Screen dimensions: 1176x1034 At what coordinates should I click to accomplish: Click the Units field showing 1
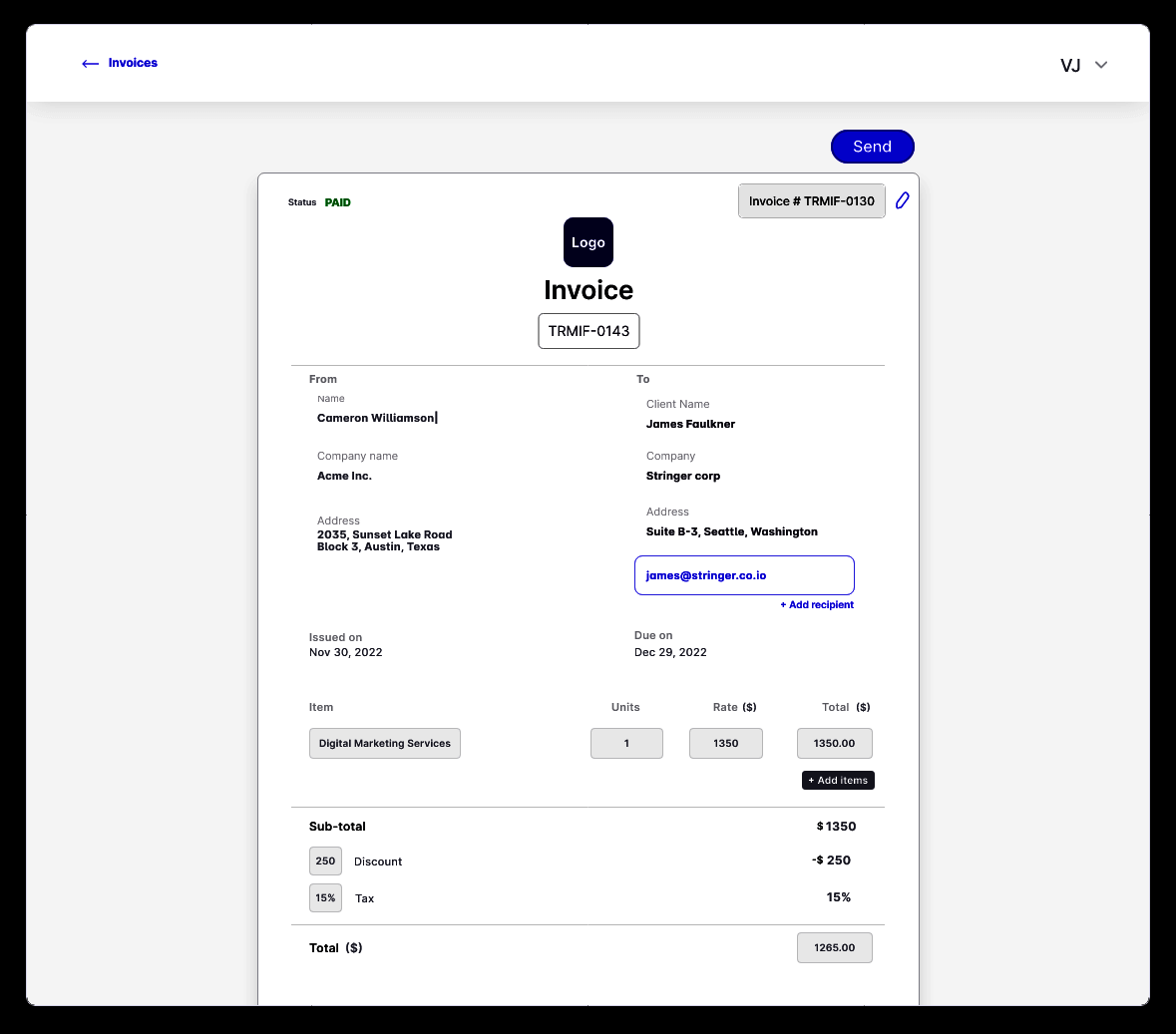pos(626,743)
